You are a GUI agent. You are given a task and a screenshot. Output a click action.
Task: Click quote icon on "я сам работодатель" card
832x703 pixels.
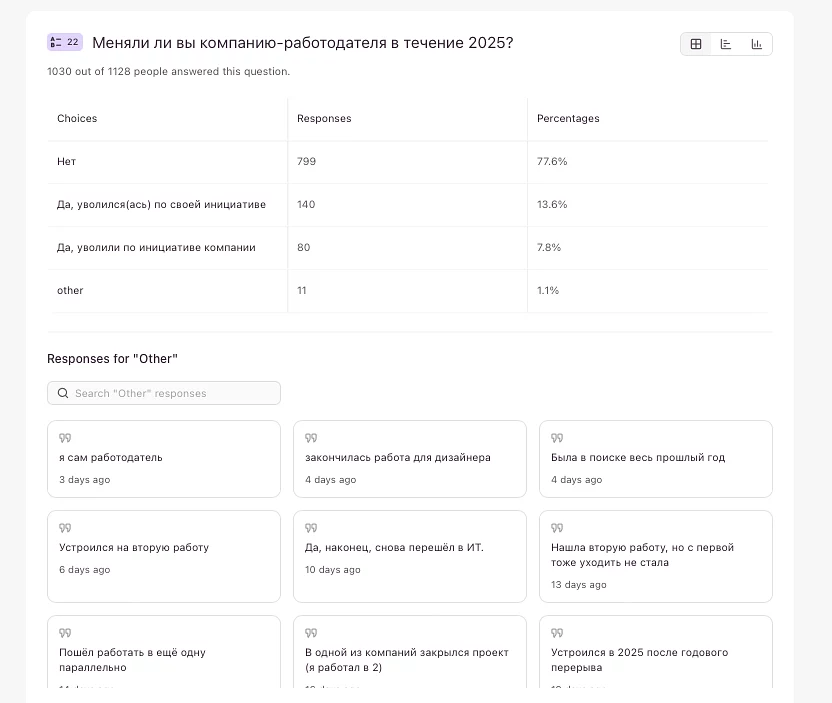coord(65,438)
